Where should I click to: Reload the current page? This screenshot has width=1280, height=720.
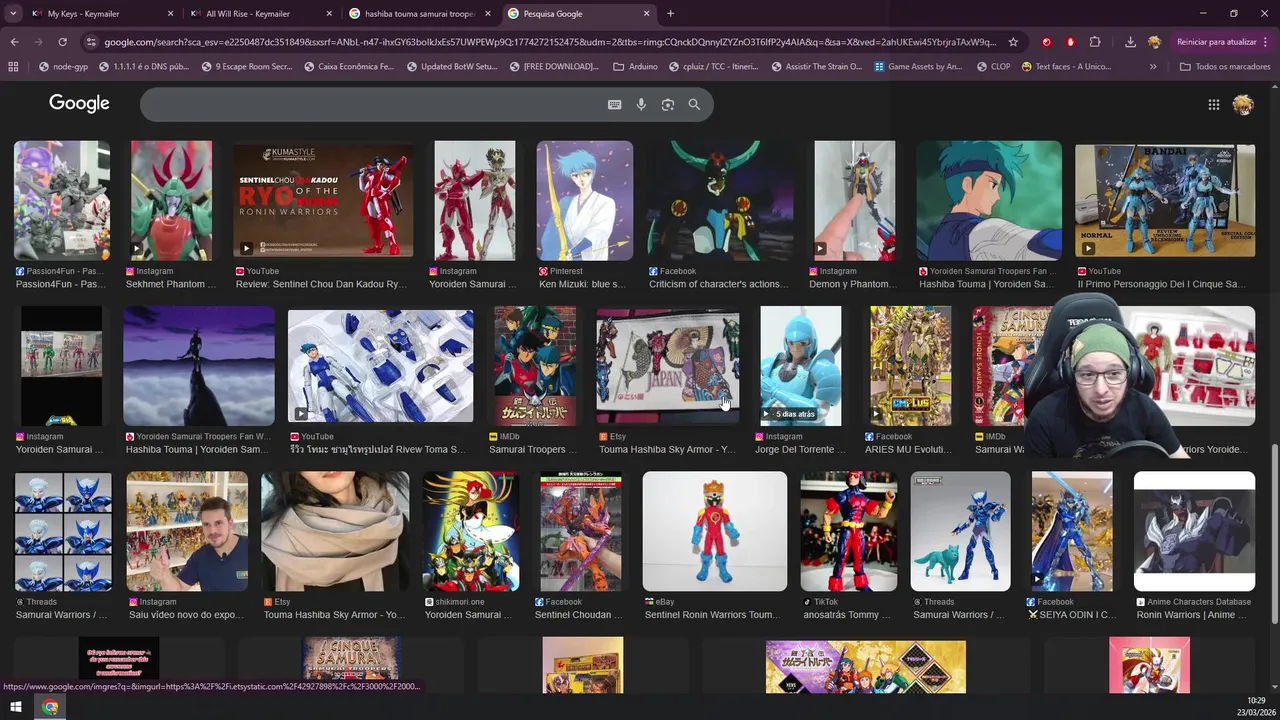pos(62,42)
